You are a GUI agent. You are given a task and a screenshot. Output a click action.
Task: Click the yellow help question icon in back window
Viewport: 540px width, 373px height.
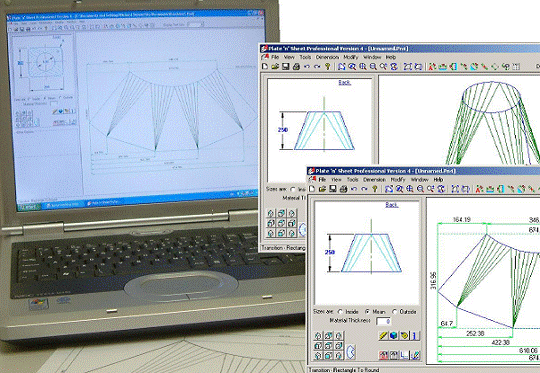328,66
